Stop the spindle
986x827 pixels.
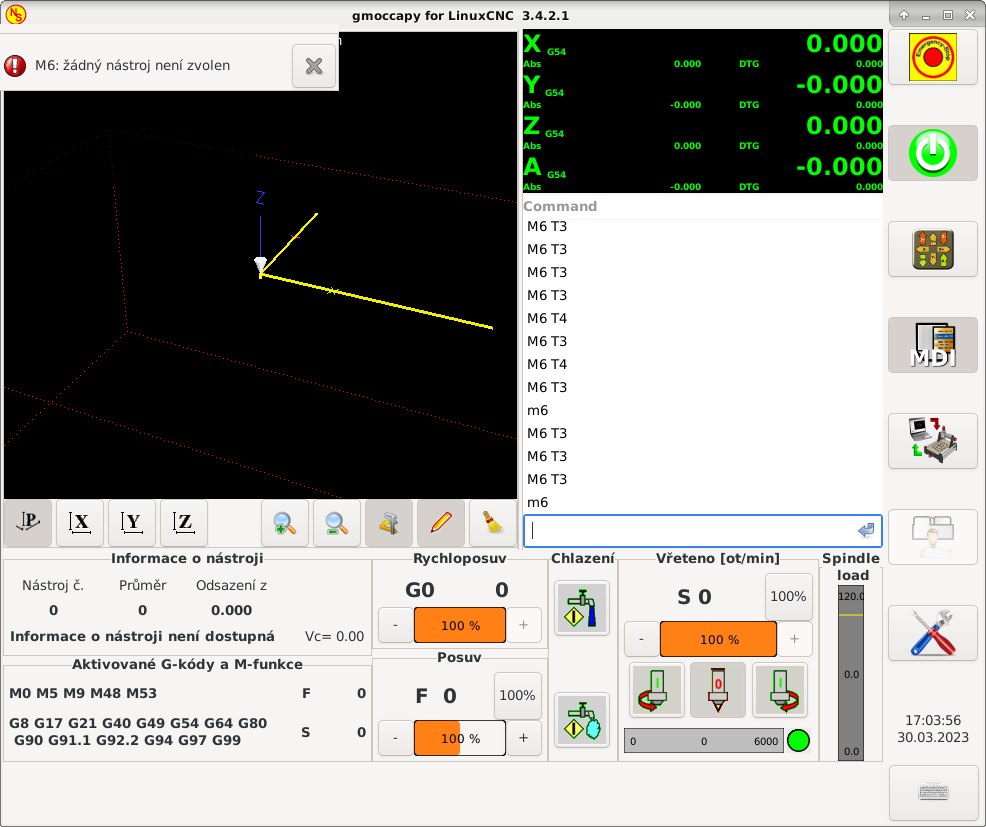[x=717, y=689]
